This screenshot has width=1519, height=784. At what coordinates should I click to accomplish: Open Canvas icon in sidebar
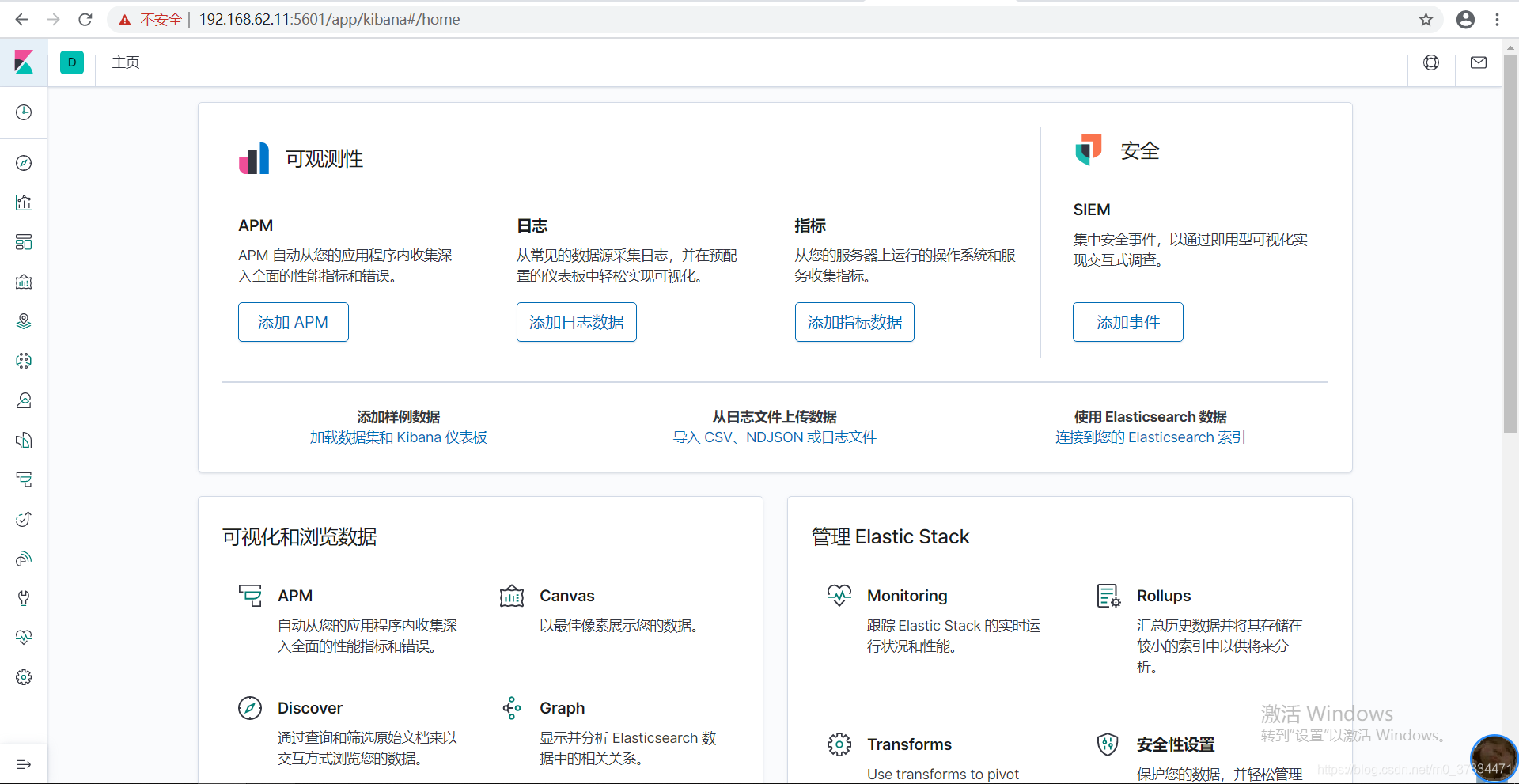(24, 282)
